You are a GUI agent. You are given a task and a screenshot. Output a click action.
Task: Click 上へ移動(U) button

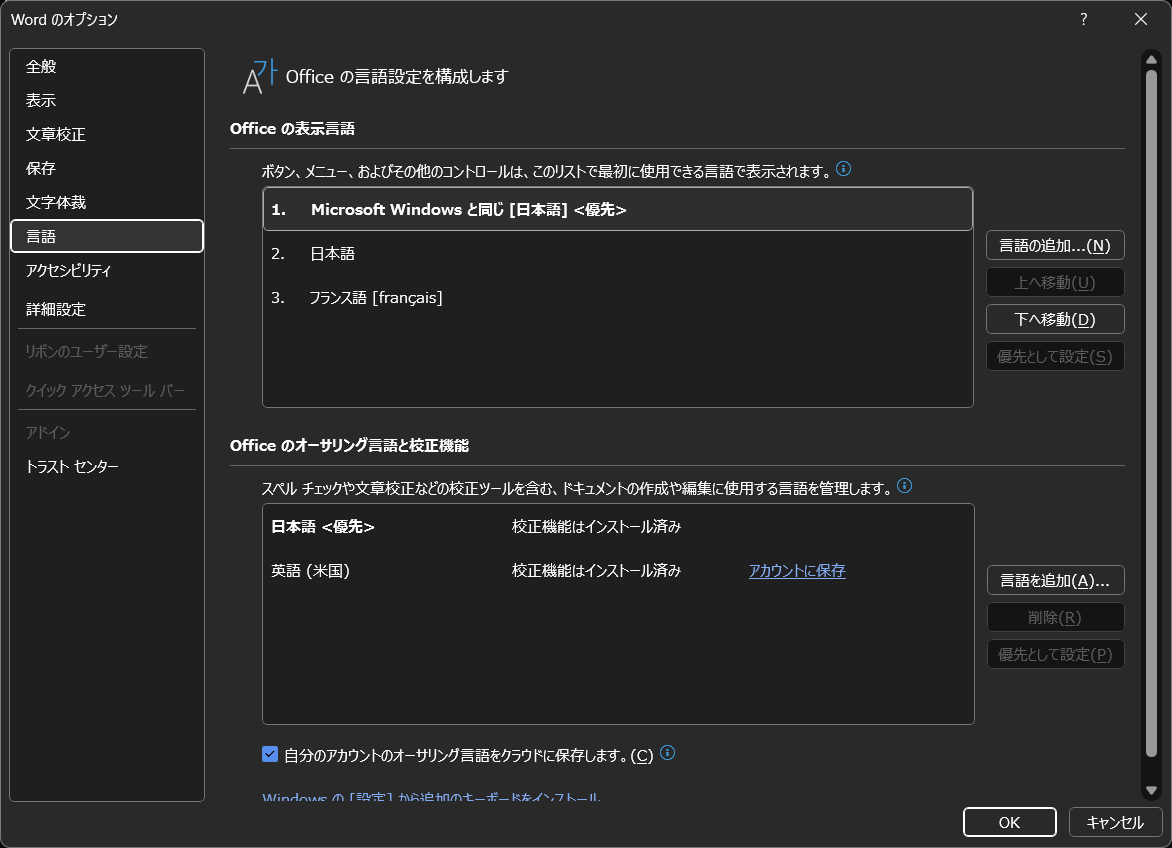1055,282
